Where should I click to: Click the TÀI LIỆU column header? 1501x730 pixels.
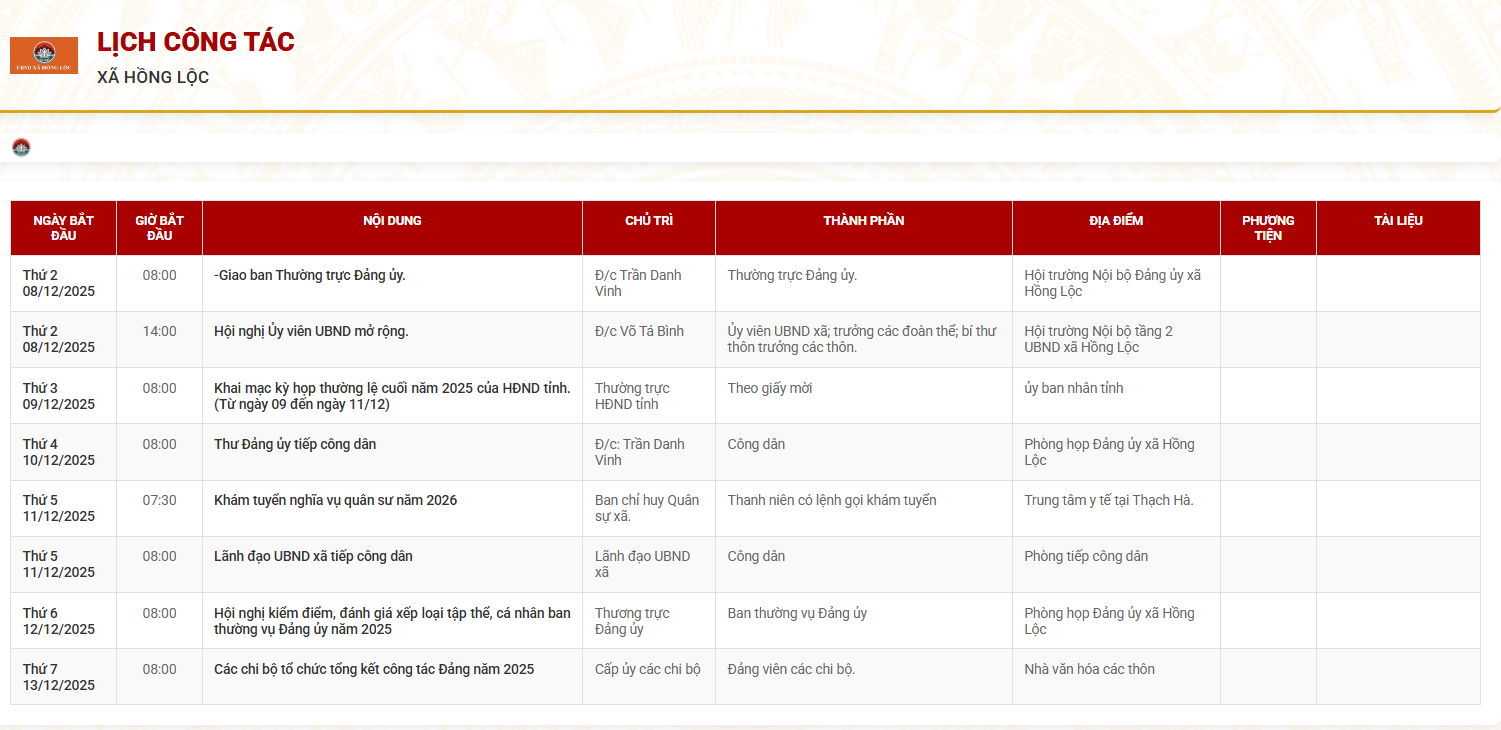(1397, 221)
